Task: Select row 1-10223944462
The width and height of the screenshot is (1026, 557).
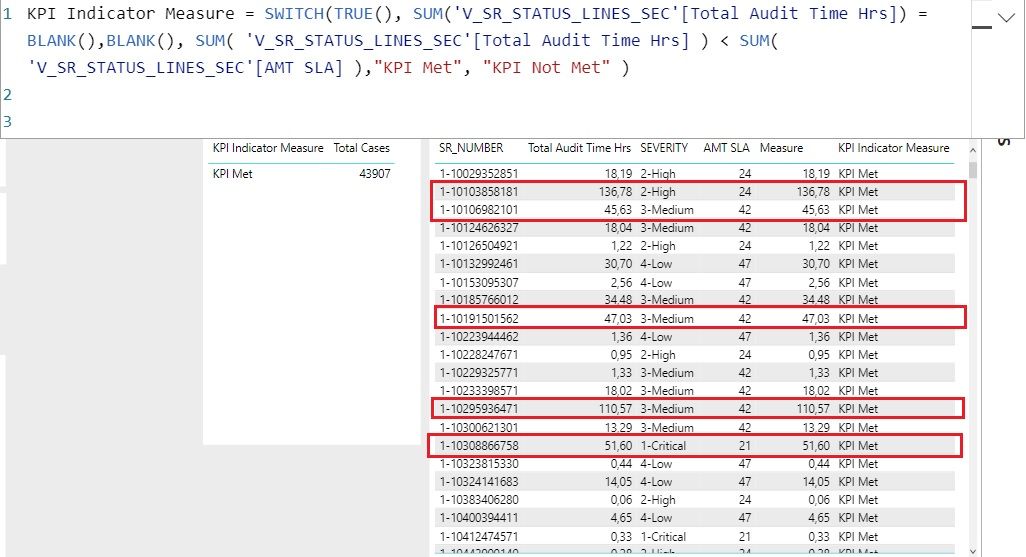Action: tap(695, 336)
